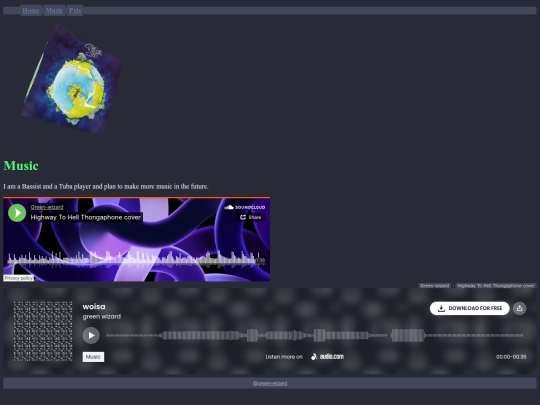This screenshot has width=540, height=405.
Task: Click the SoundCloud logo in the player
Action: point(245,207)
